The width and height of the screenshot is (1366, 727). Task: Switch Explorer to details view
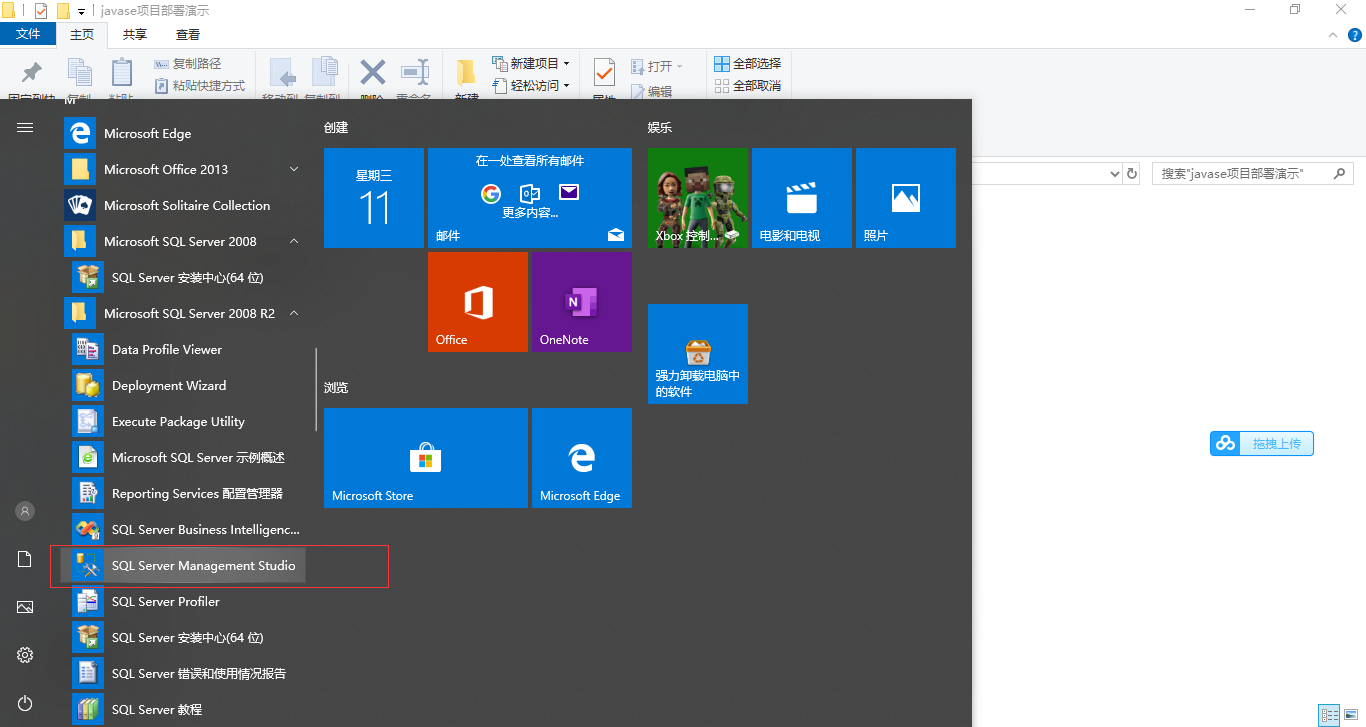pos(1329,715)
